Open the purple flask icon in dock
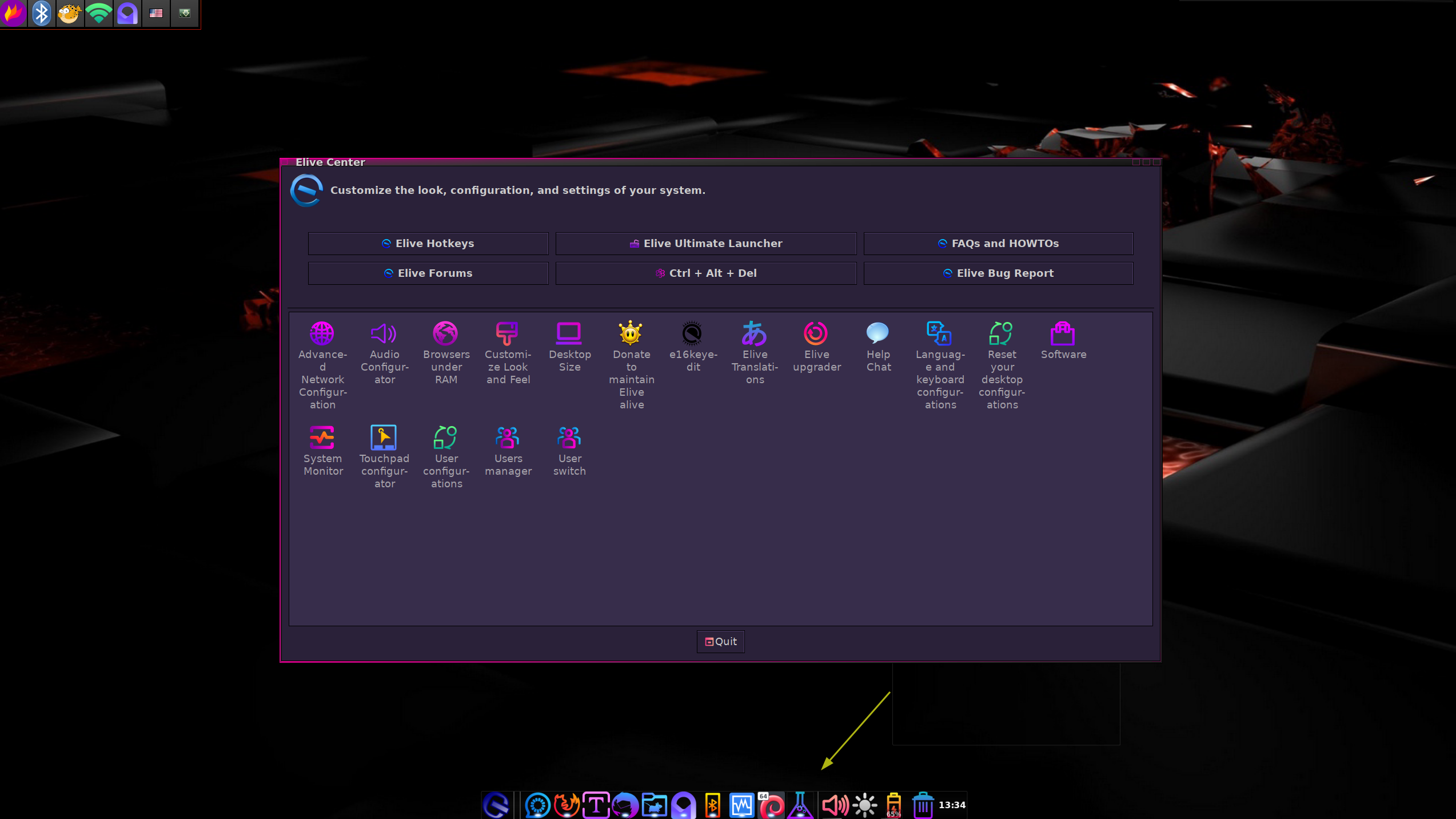The image size is (1456, 819). click(800, 805)
